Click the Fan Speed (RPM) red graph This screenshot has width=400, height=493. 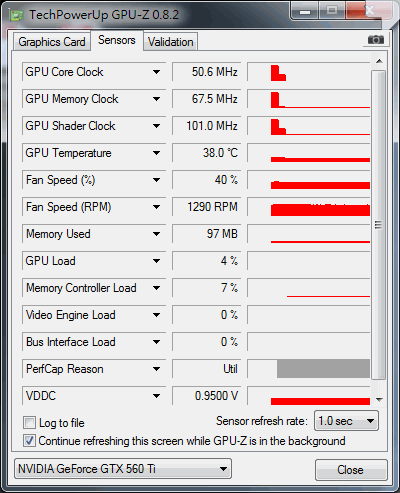click(x=309, y=207)
